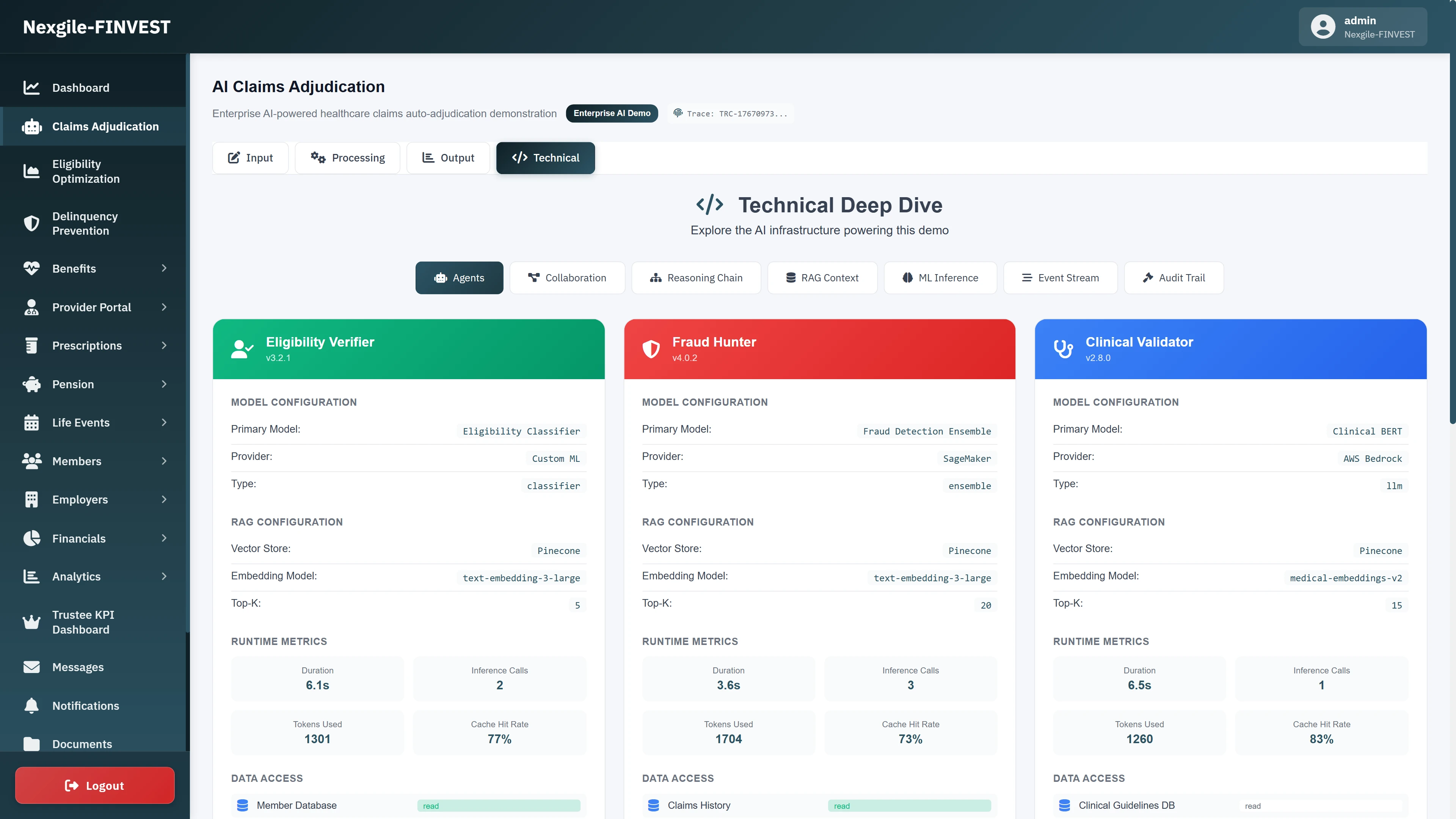The width and height of the screenshot is (1456, 819).
Task: Click the Messages envelope icon
Action: tap(31, 667)
